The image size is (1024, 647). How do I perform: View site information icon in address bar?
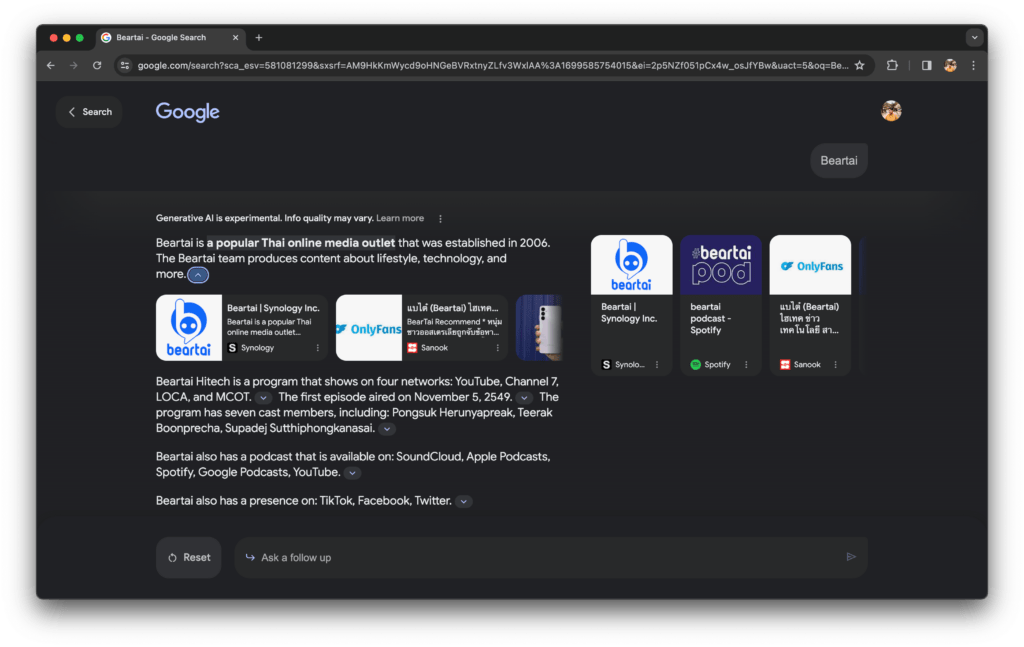point(125,65)
